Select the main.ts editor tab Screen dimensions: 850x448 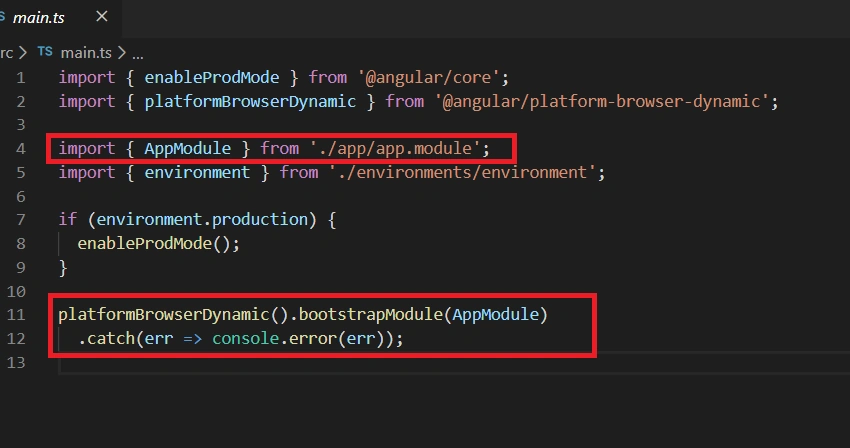pos(54,17)
